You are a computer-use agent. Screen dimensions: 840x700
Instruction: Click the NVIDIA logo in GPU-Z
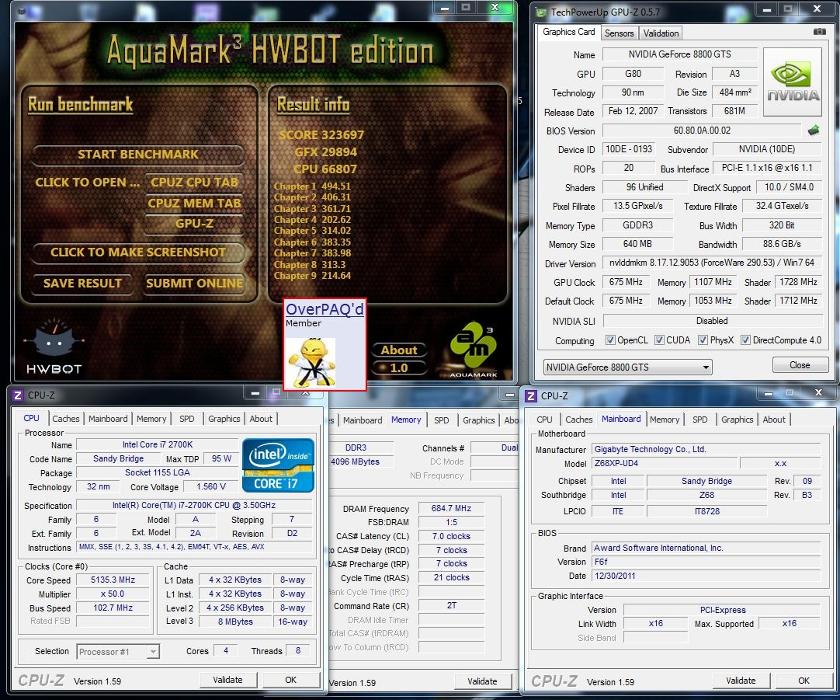pyautogui.click(x=792, y=82)
